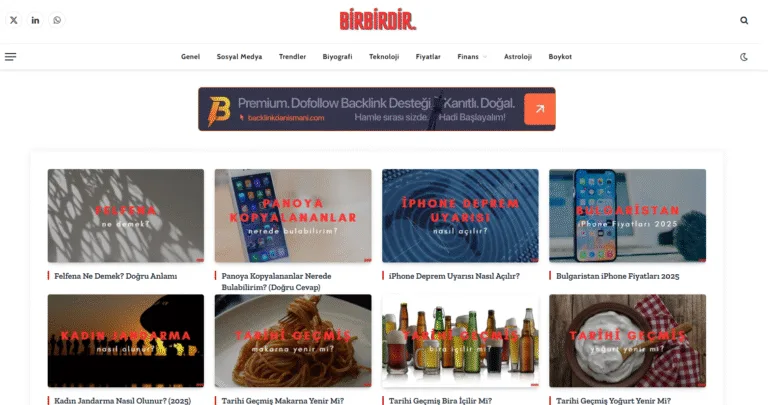This screenshot has height=405, width=768.
Task: Open the Genel menu item
Action: coord(190,57)
